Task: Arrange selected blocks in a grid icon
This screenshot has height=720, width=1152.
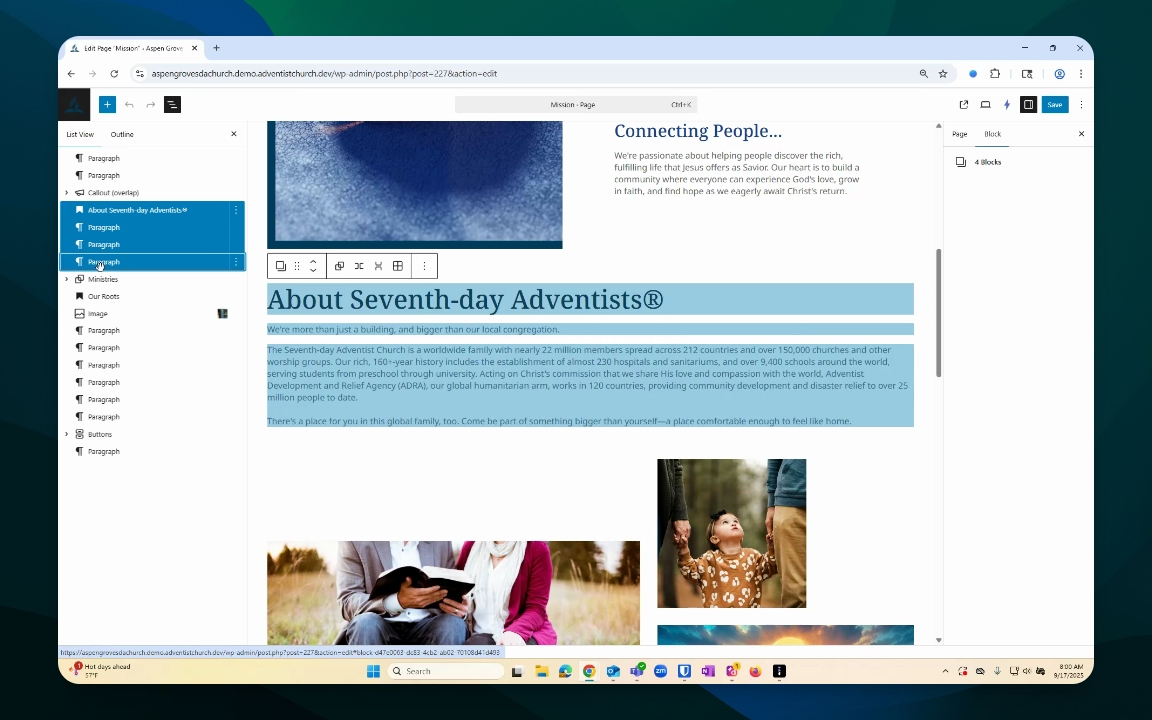Action: point(397,266)
